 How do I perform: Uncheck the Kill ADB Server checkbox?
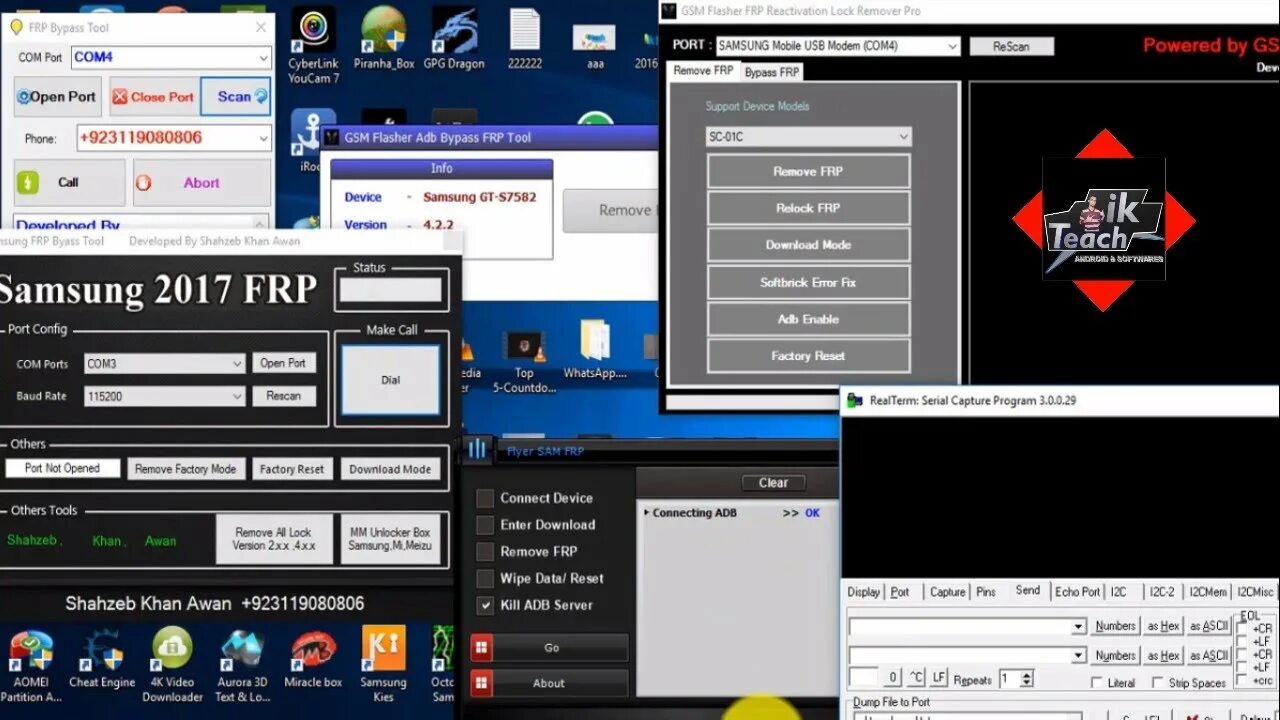click(x=485, y=605)
